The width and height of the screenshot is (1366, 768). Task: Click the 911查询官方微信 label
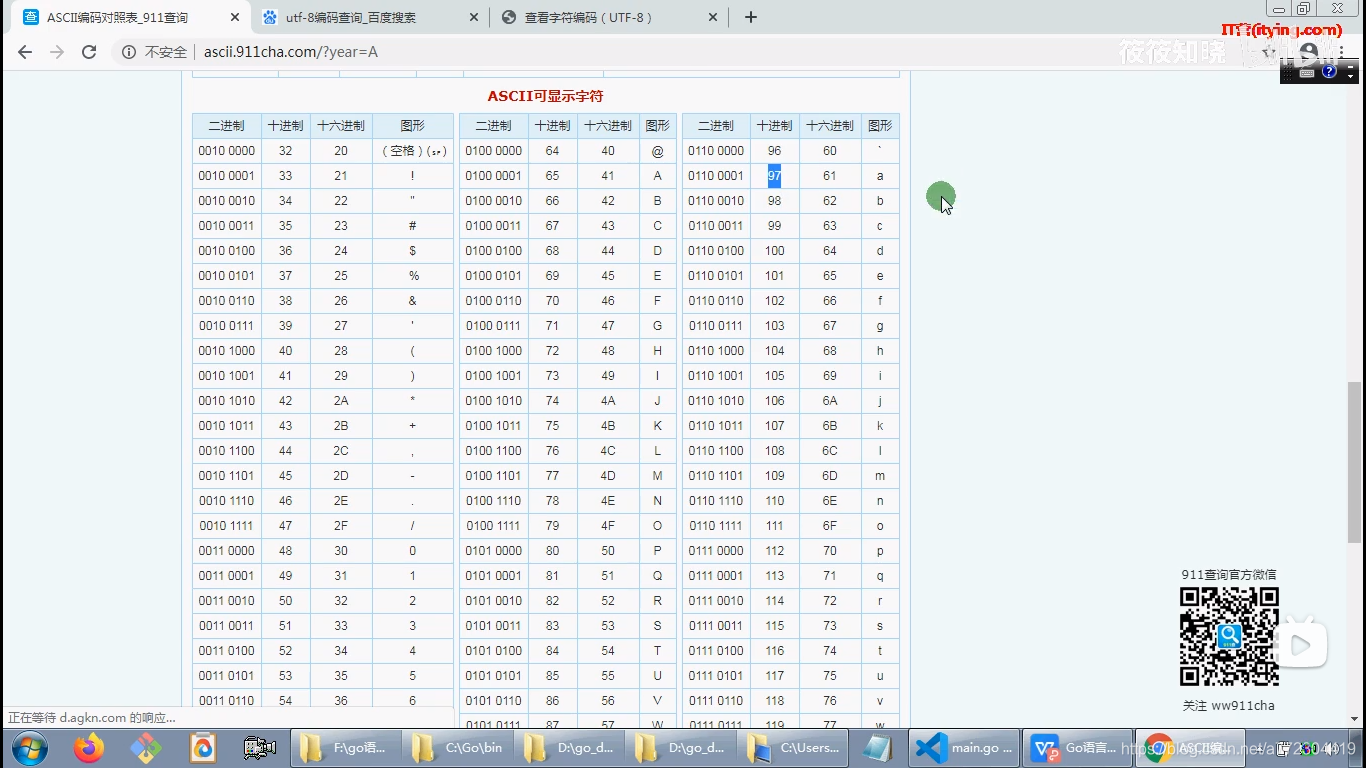coord(1229,574)
